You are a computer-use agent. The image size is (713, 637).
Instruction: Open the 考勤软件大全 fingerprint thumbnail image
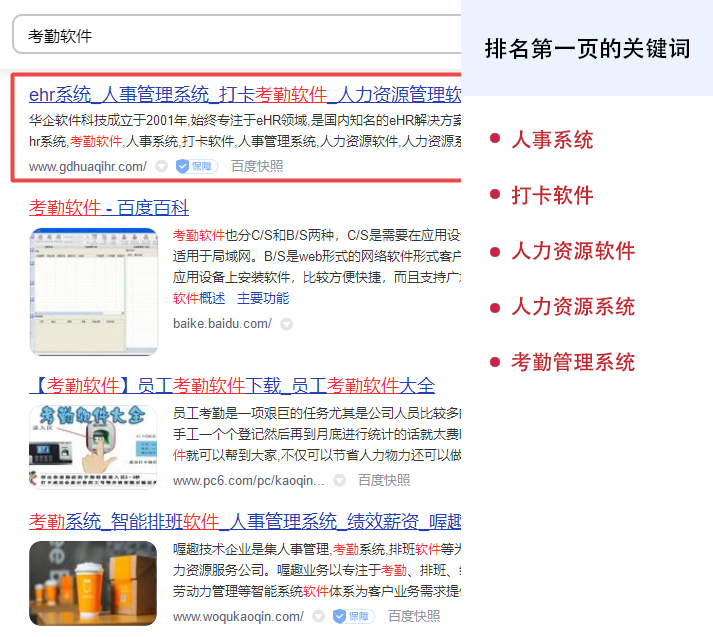pos(93,446)
